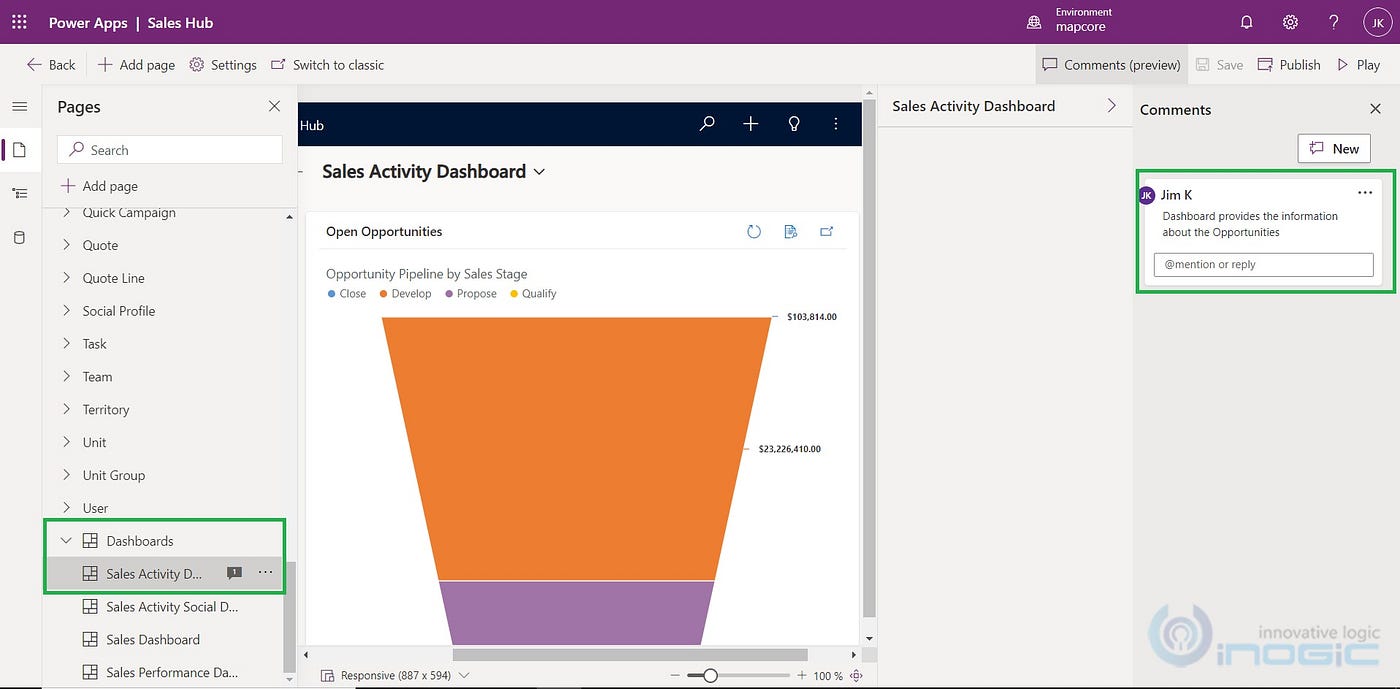Expand the Quote Line item
1400x689 pixels.
pyautogui.click(x=67, y=278)
